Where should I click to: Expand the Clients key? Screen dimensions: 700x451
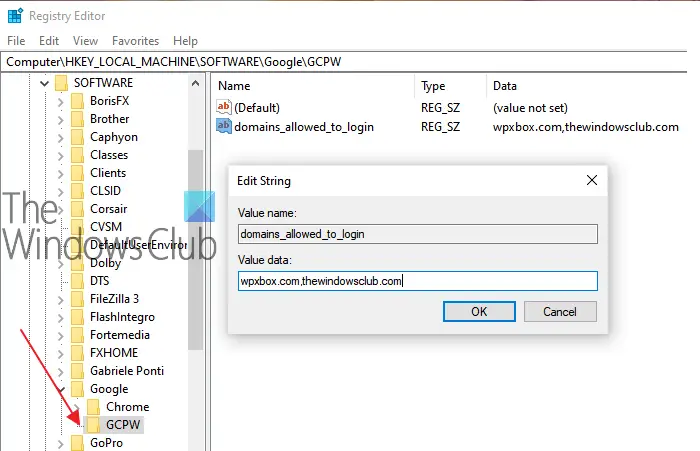[60, 174]
